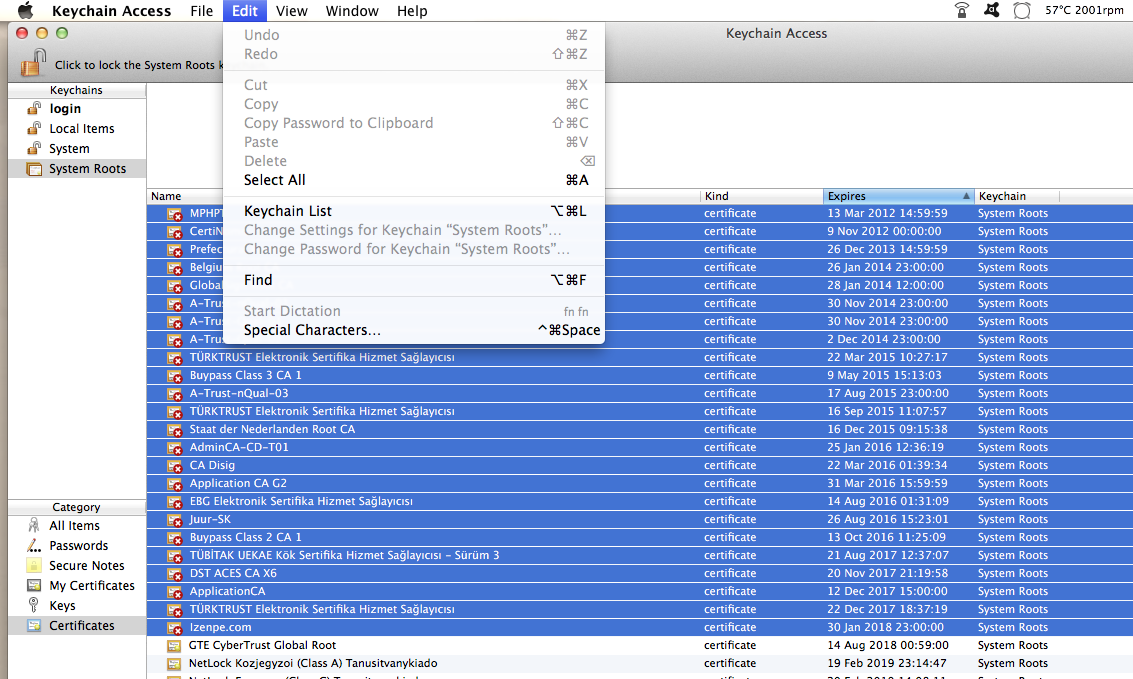Choose Special Characters from the Edit menu
1133x679 pixels.
[414, 330]
